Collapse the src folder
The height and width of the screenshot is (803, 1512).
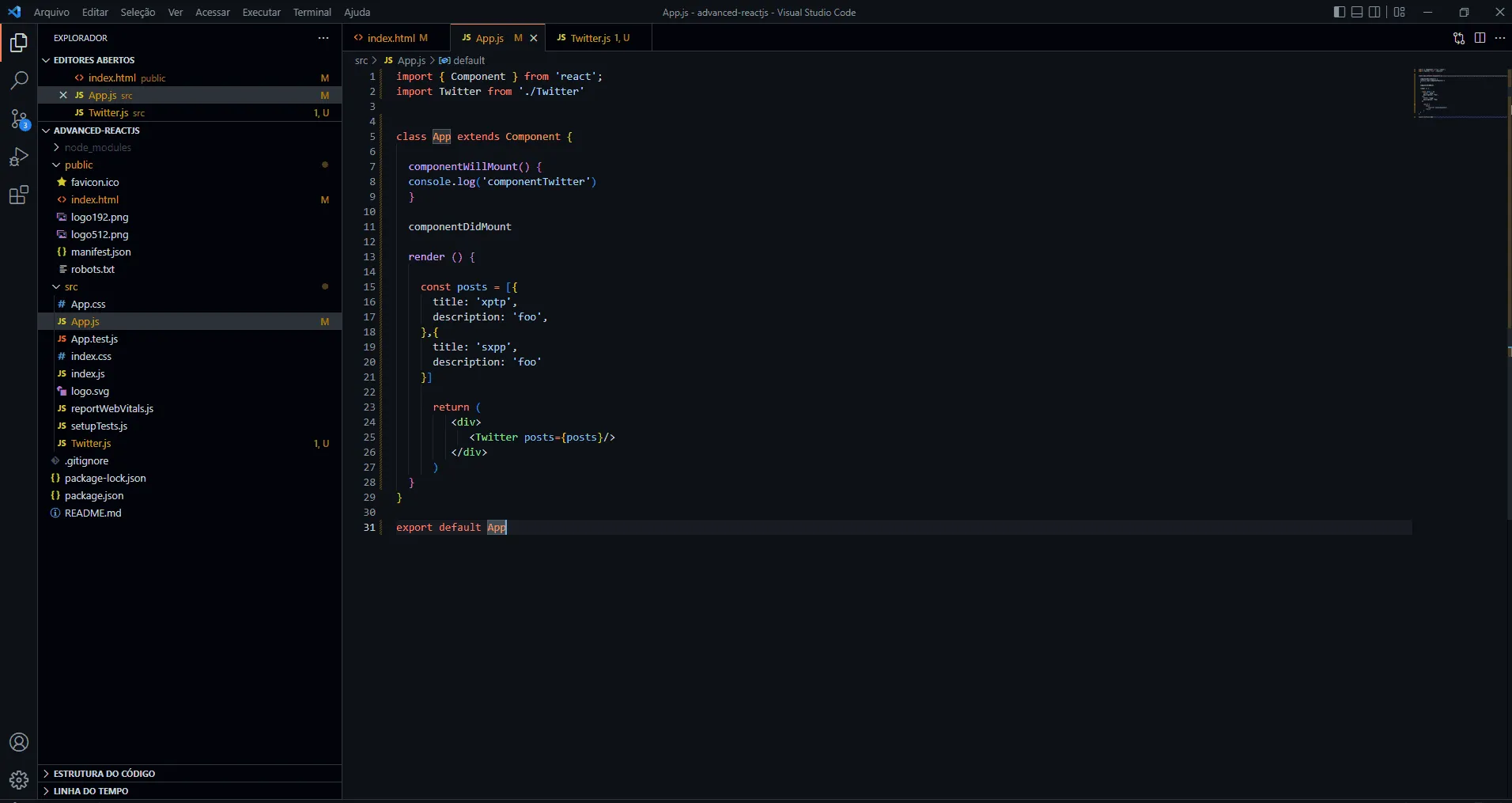point(190,287)
